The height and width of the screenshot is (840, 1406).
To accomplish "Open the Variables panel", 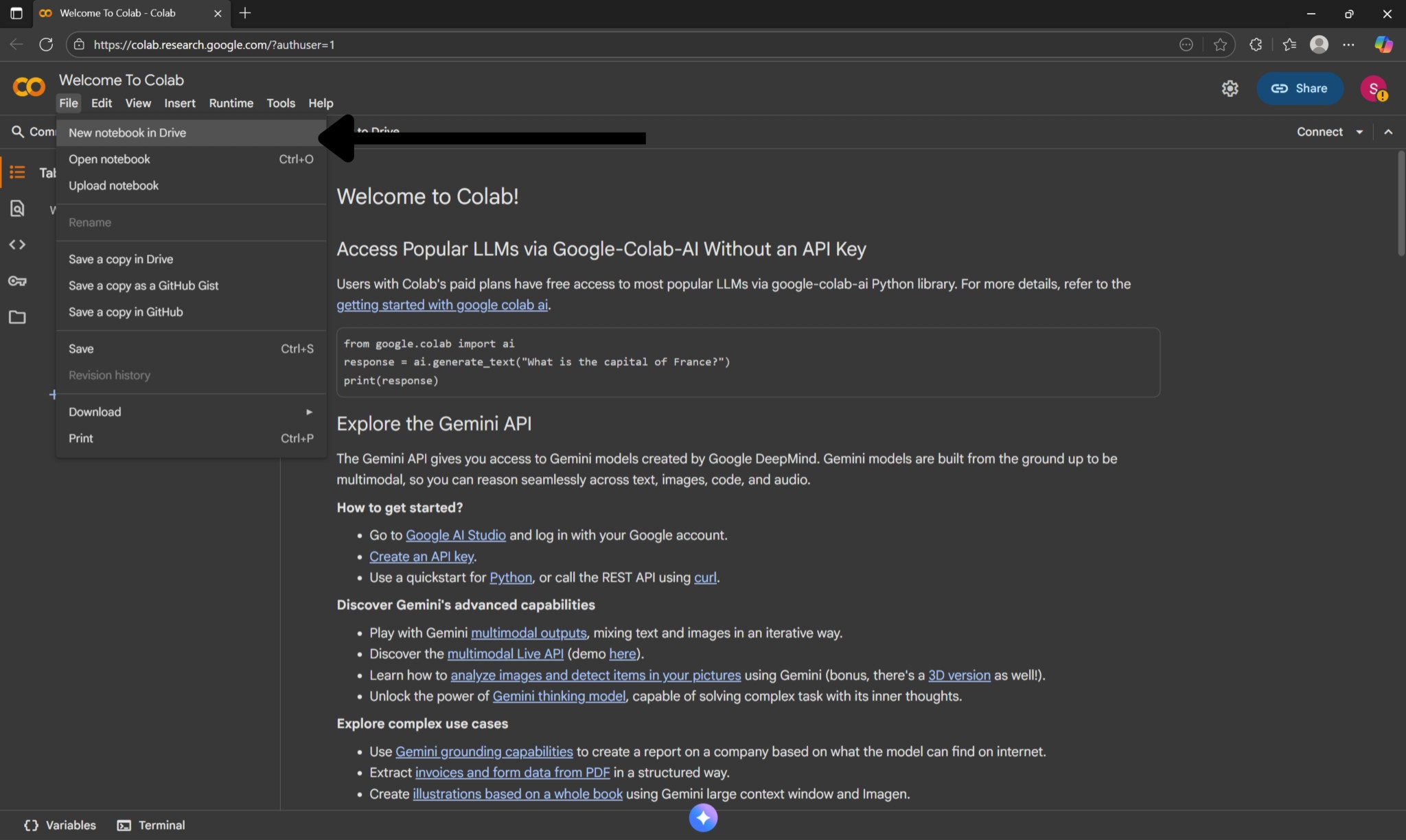I will click(60, 825).
